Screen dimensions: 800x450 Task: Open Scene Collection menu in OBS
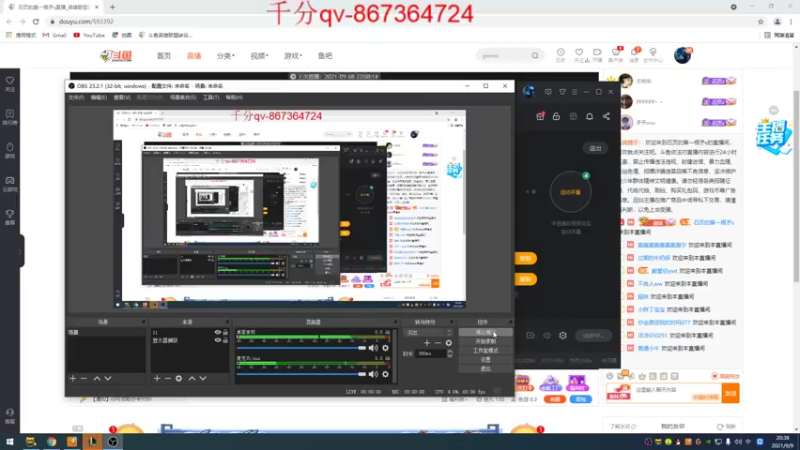coord(183,97)
